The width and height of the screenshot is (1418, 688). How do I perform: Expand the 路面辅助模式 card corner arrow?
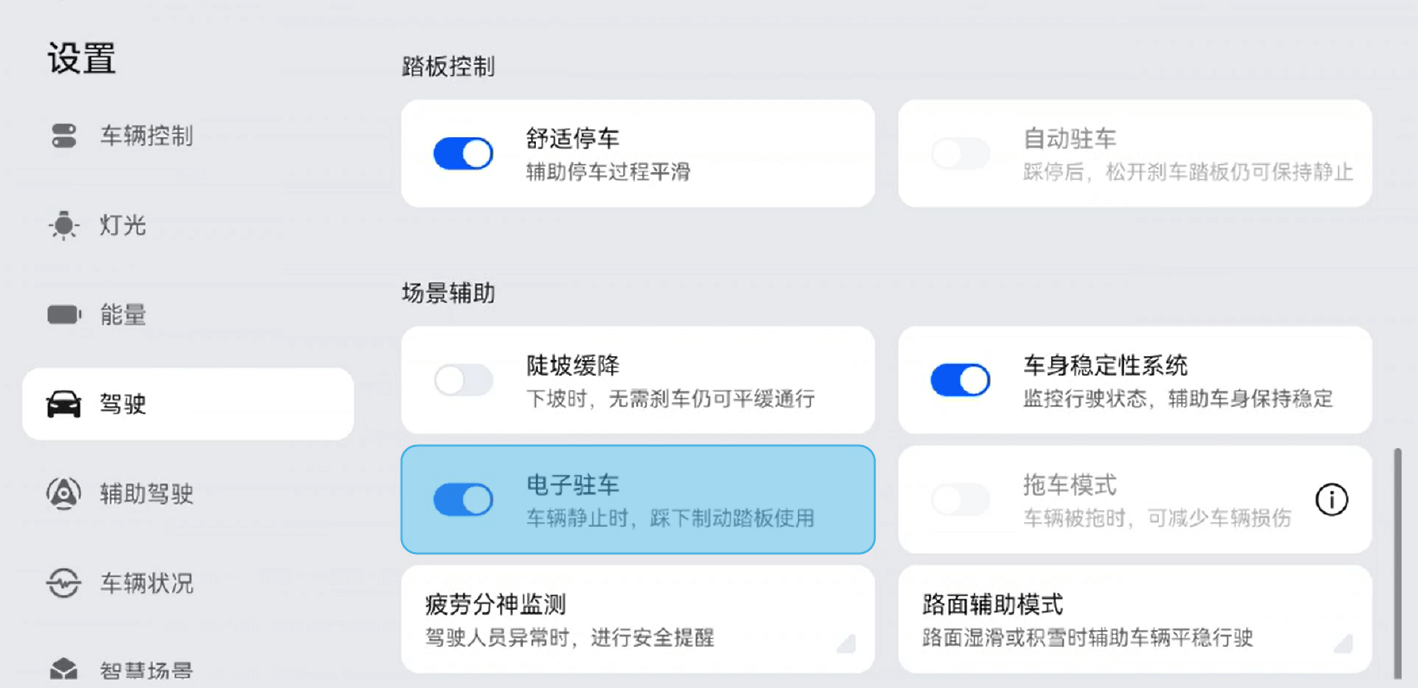click(1343, 643)
